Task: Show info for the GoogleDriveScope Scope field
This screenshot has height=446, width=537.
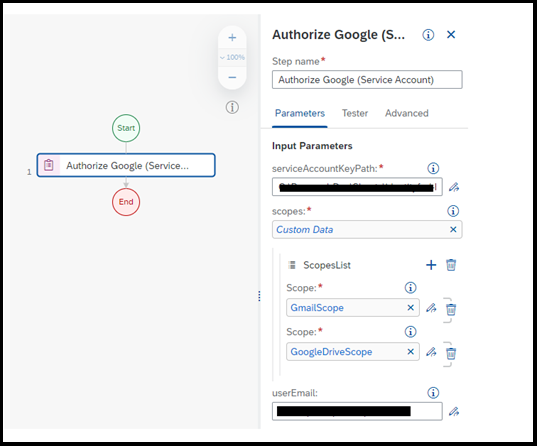Action: click(x=410, y=332)
